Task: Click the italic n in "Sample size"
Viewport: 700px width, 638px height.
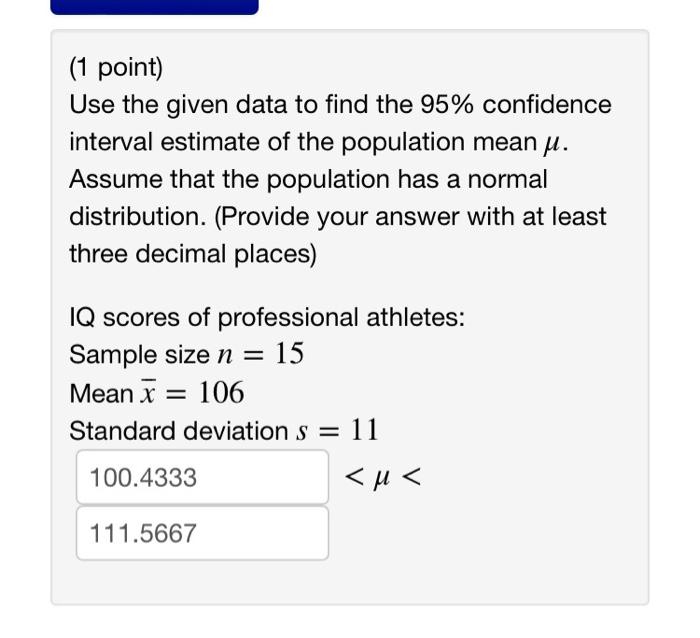Action: 225,356
